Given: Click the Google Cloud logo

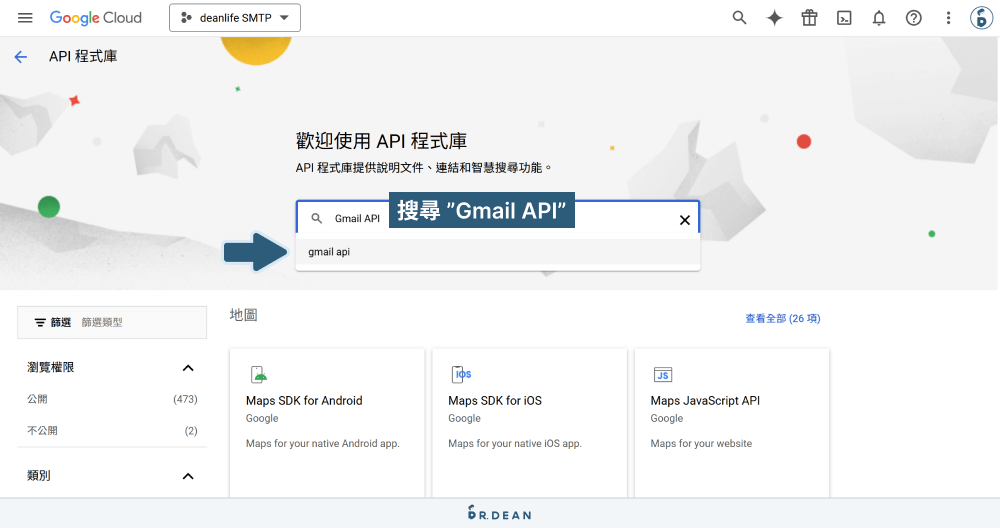Looking at the screenshot, I should point(96,18).
